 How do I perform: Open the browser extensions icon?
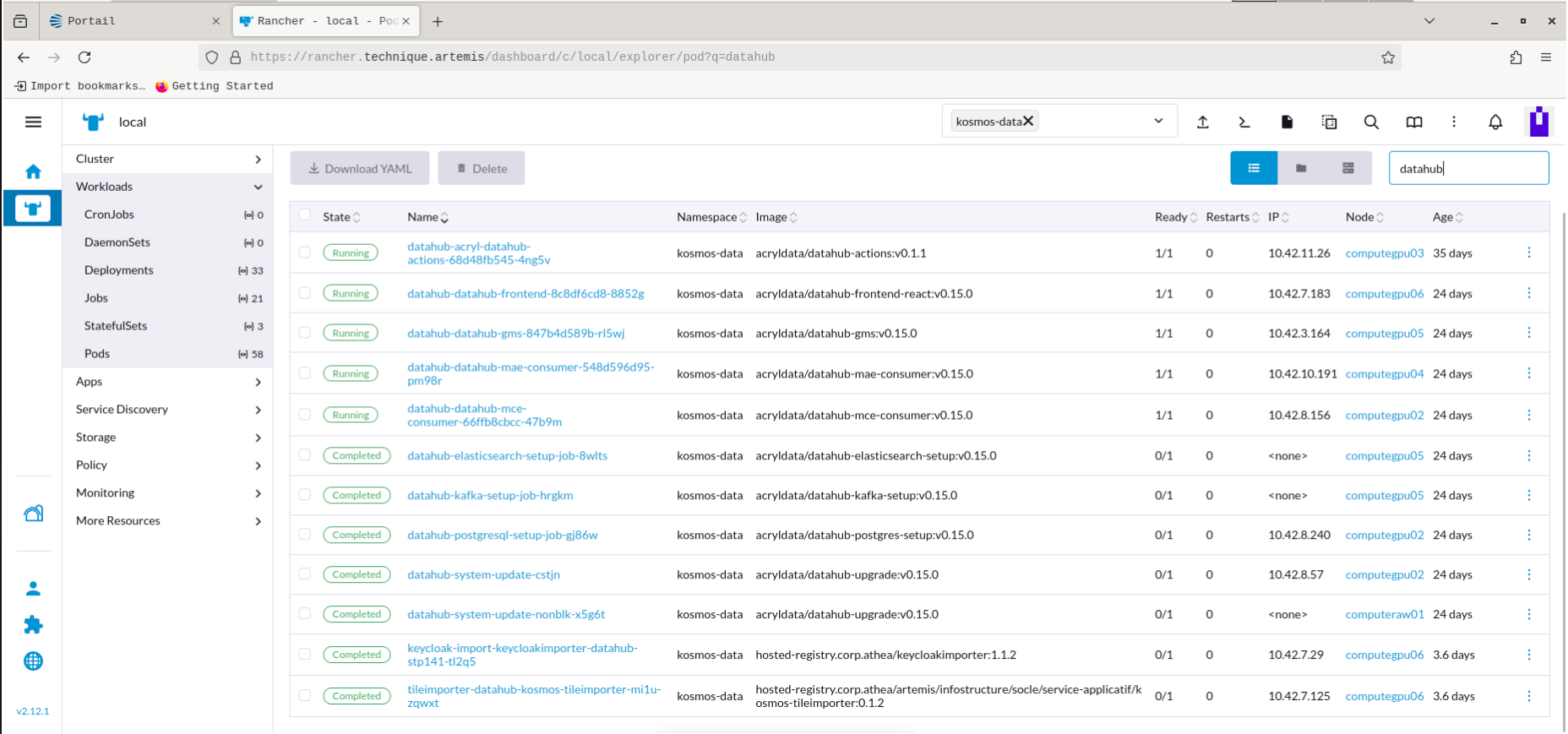tap(1516, 57)
